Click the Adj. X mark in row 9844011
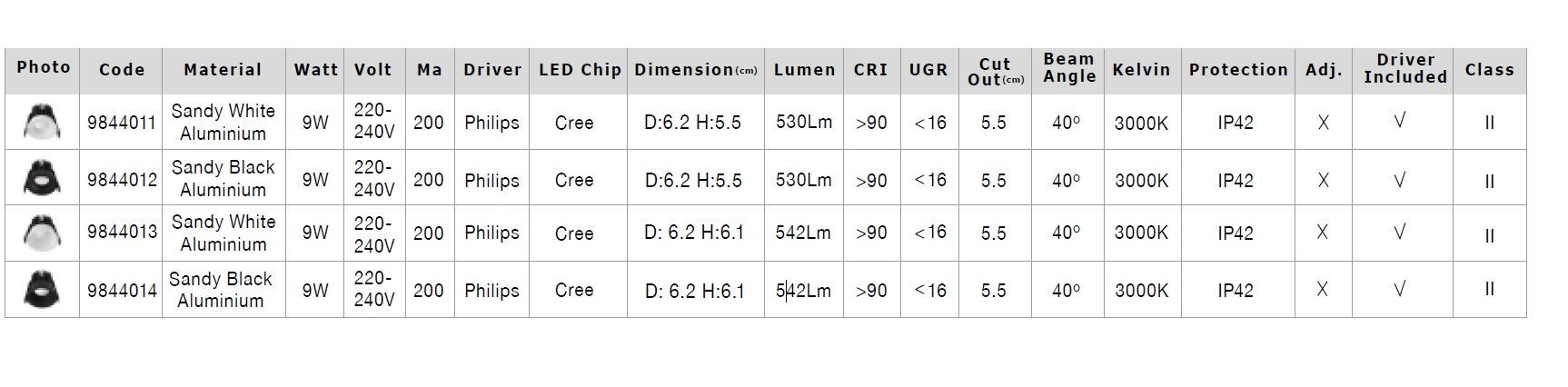Viewport: 1568px width, 387px height. click(x=1323, y=122)
